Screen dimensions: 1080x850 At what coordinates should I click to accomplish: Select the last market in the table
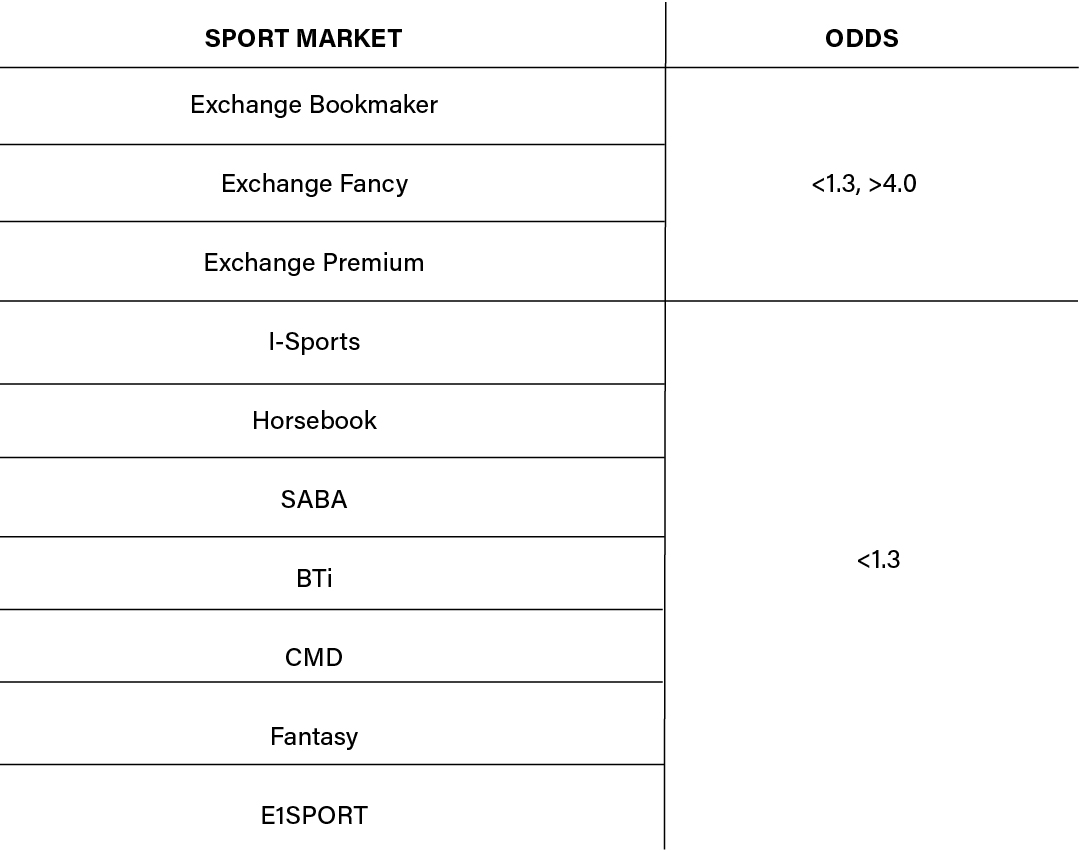(x=314, y=816)
